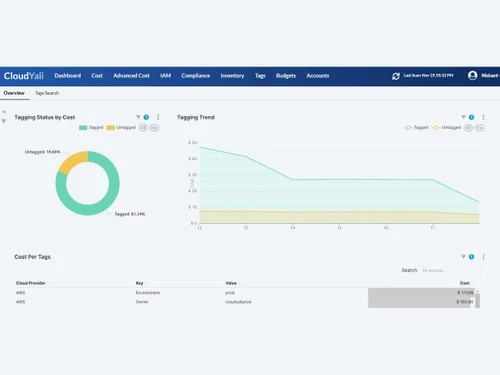This screenshot has height=375, width=500.
Task: Click All legend button in Tagging Status panel
Action: (143, 128)
